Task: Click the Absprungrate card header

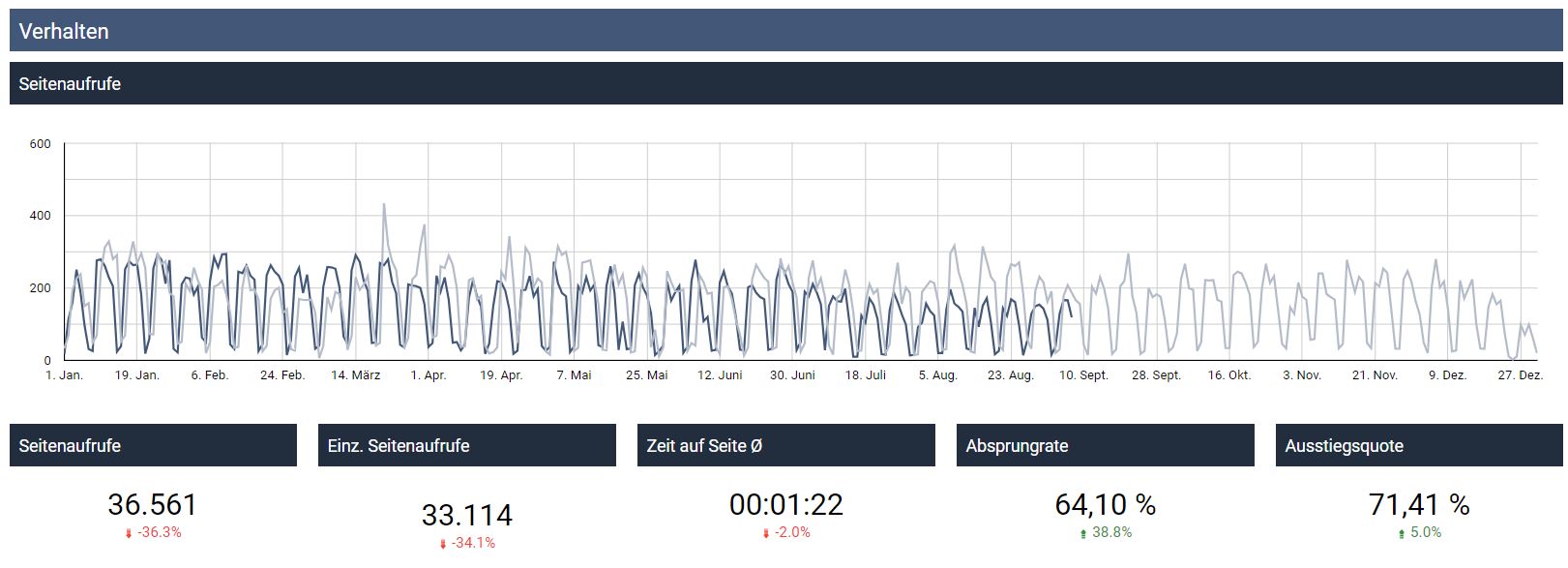Action: click(x=1105, y=446)
